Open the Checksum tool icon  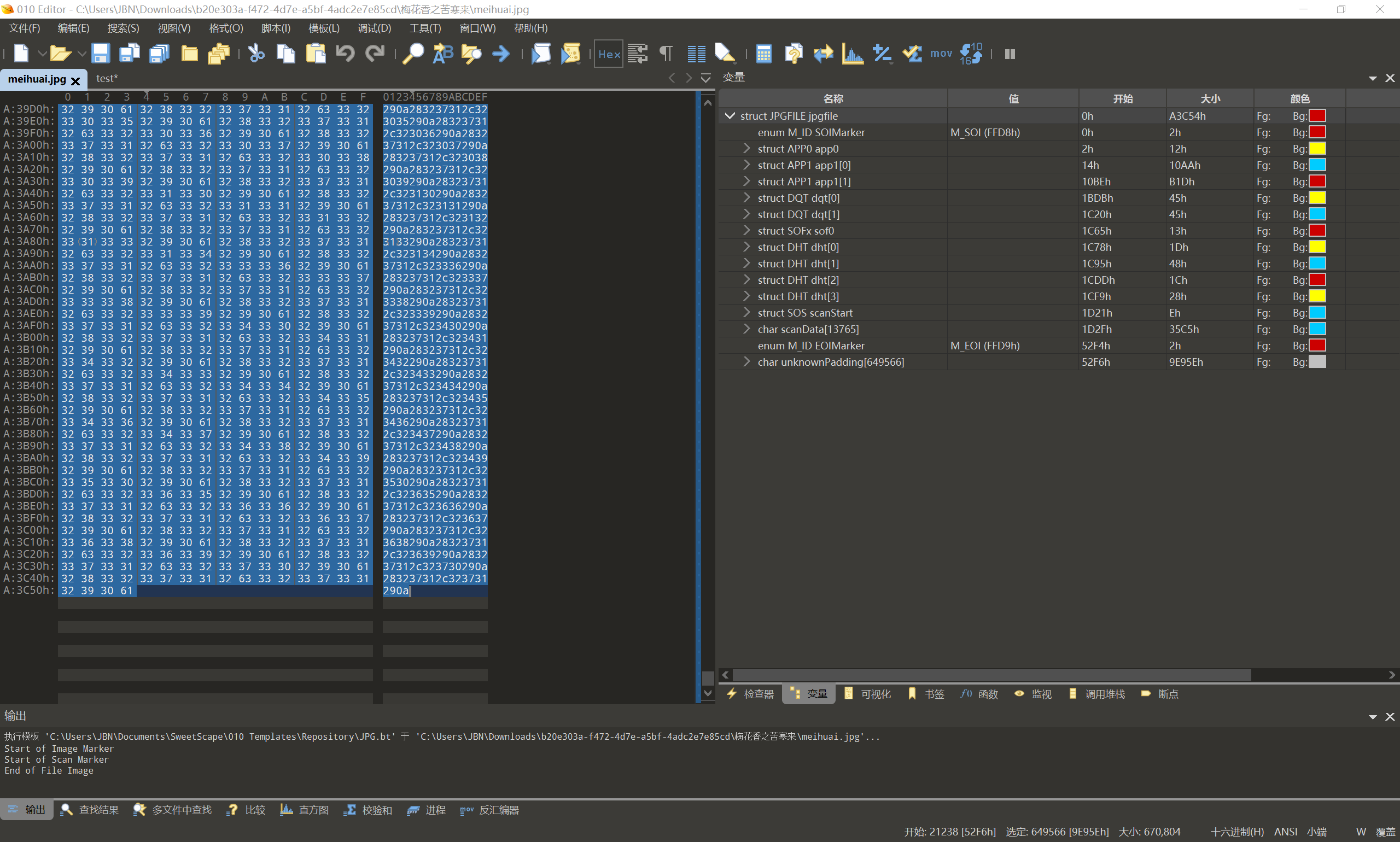912,54
